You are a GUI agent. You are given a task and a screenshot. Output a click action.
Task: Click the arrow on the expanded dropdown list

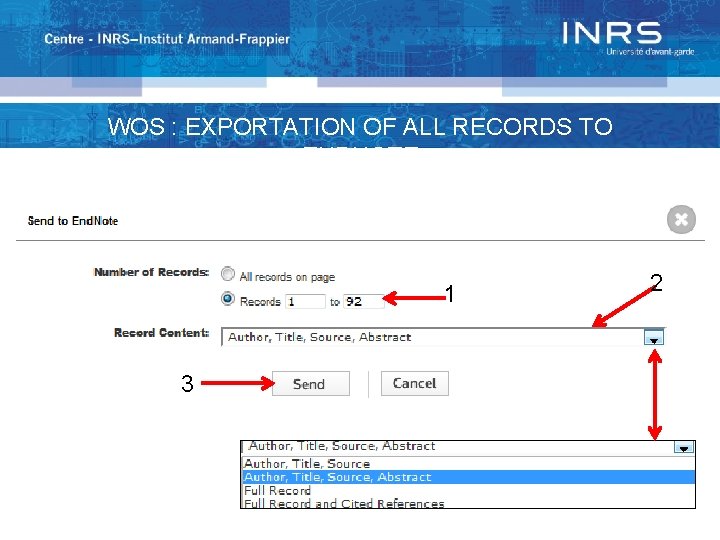coord(684,447)
